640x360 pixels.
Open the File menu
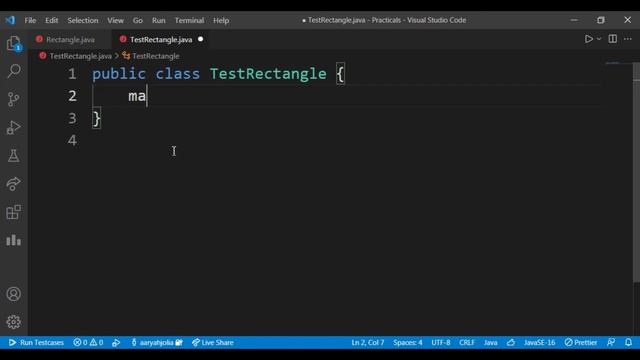tap(30, 20)
